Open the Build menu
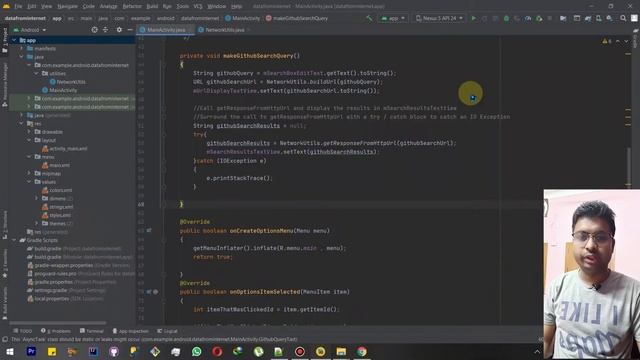 [x=152, y=6]
